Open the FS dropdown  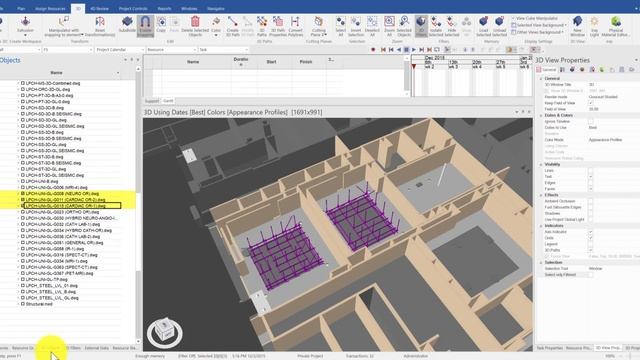click(x=67, y=49)
